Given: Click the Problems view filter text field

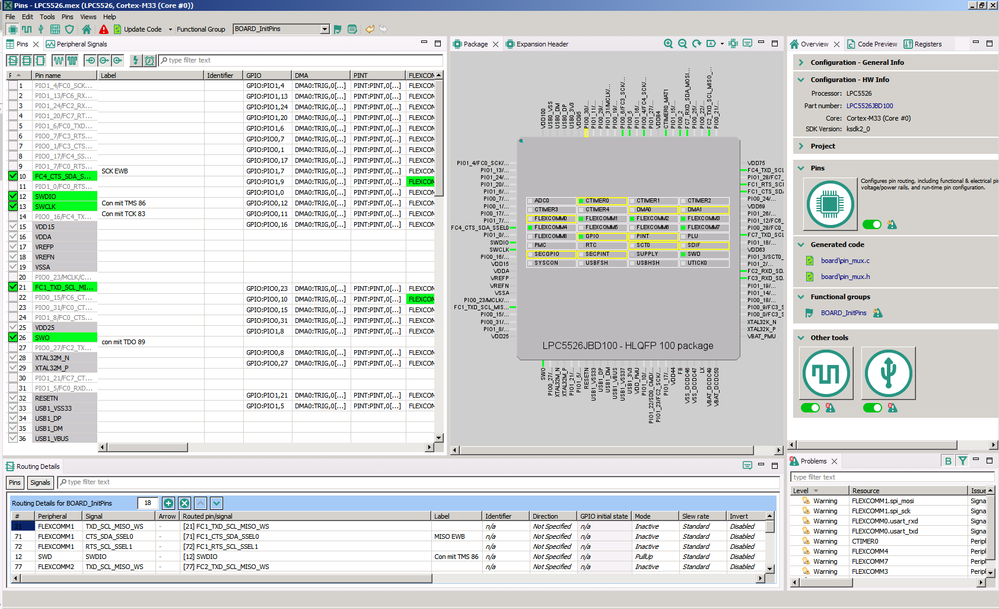Looking at the screenshot, I should [x=892, y=477].
